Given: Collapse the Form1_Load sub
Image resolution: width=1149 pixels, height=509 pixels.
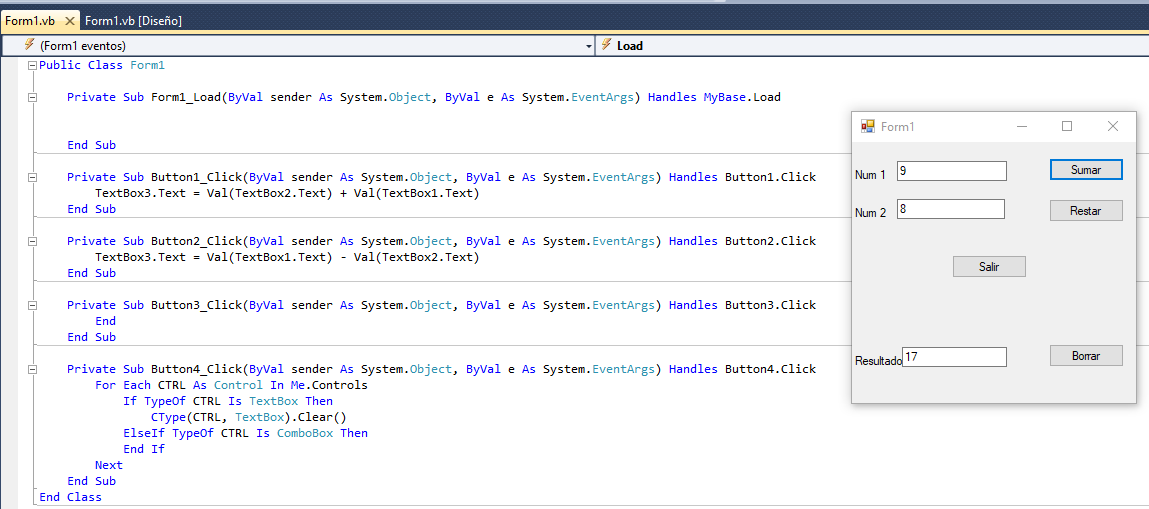Looking at the screenshot, I should tap(31, 97).
